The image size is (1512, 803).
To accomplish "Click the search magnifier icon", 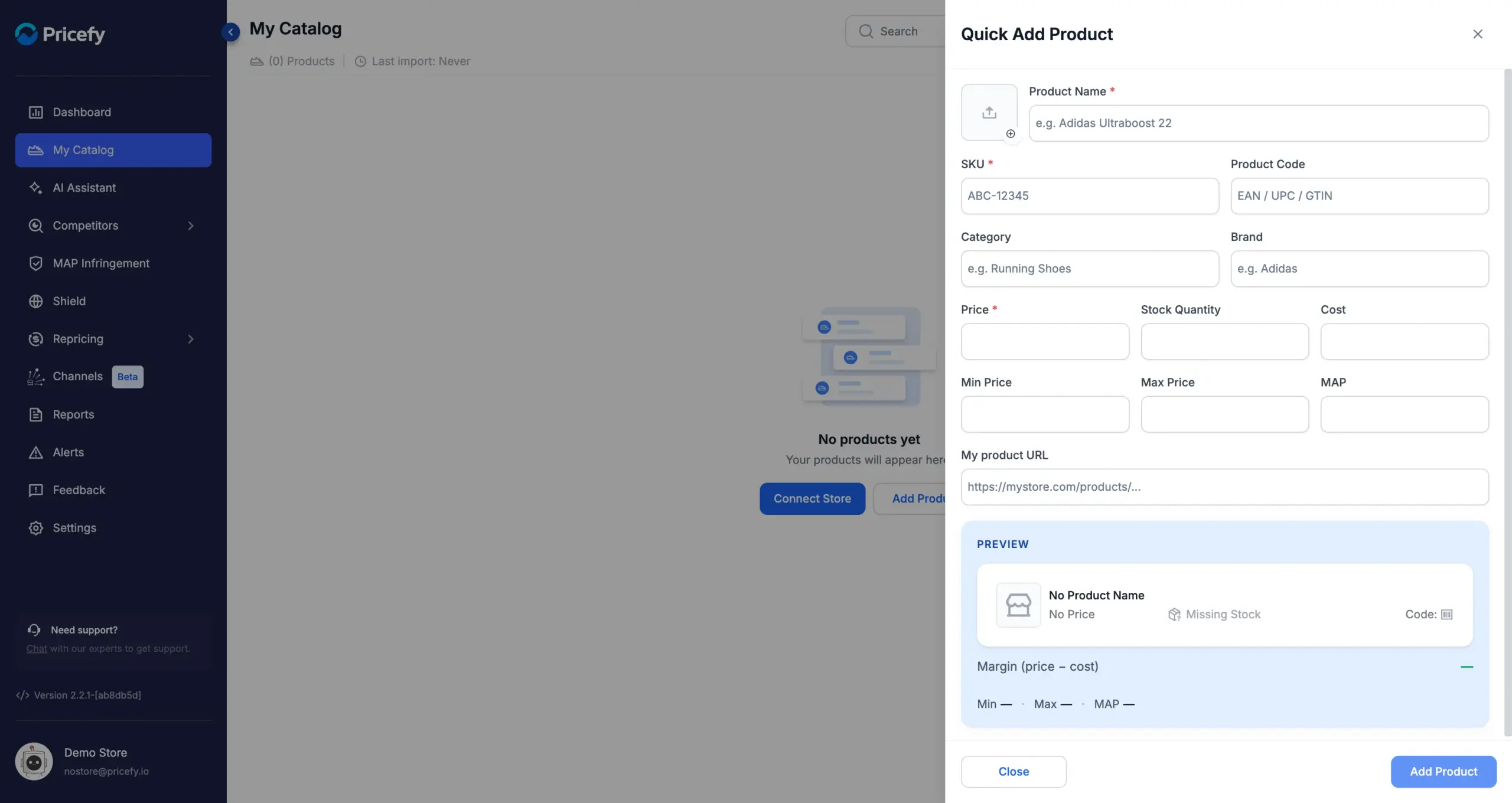I will tap(866, 31).
